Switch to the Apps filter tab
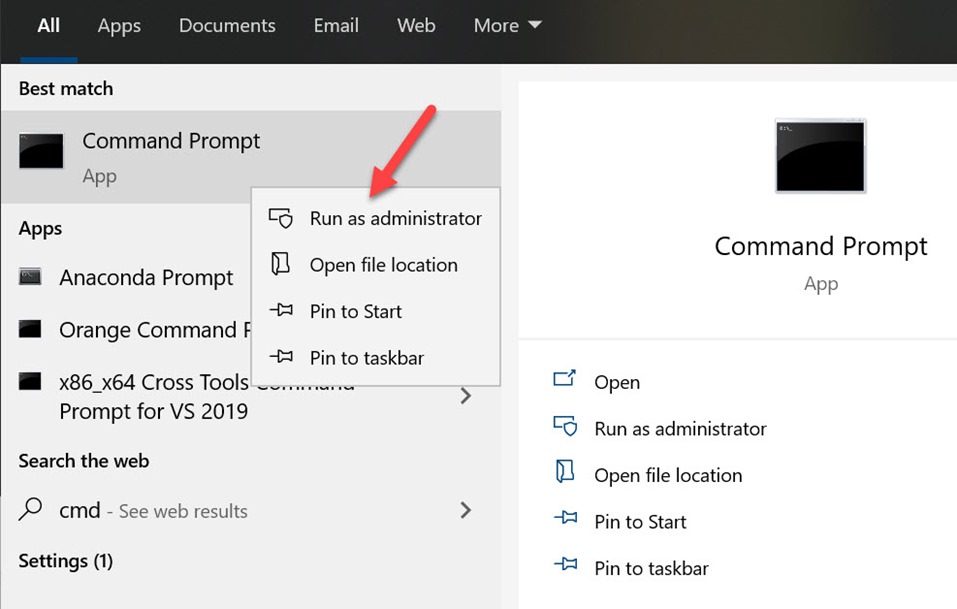 tap(119, 26)
